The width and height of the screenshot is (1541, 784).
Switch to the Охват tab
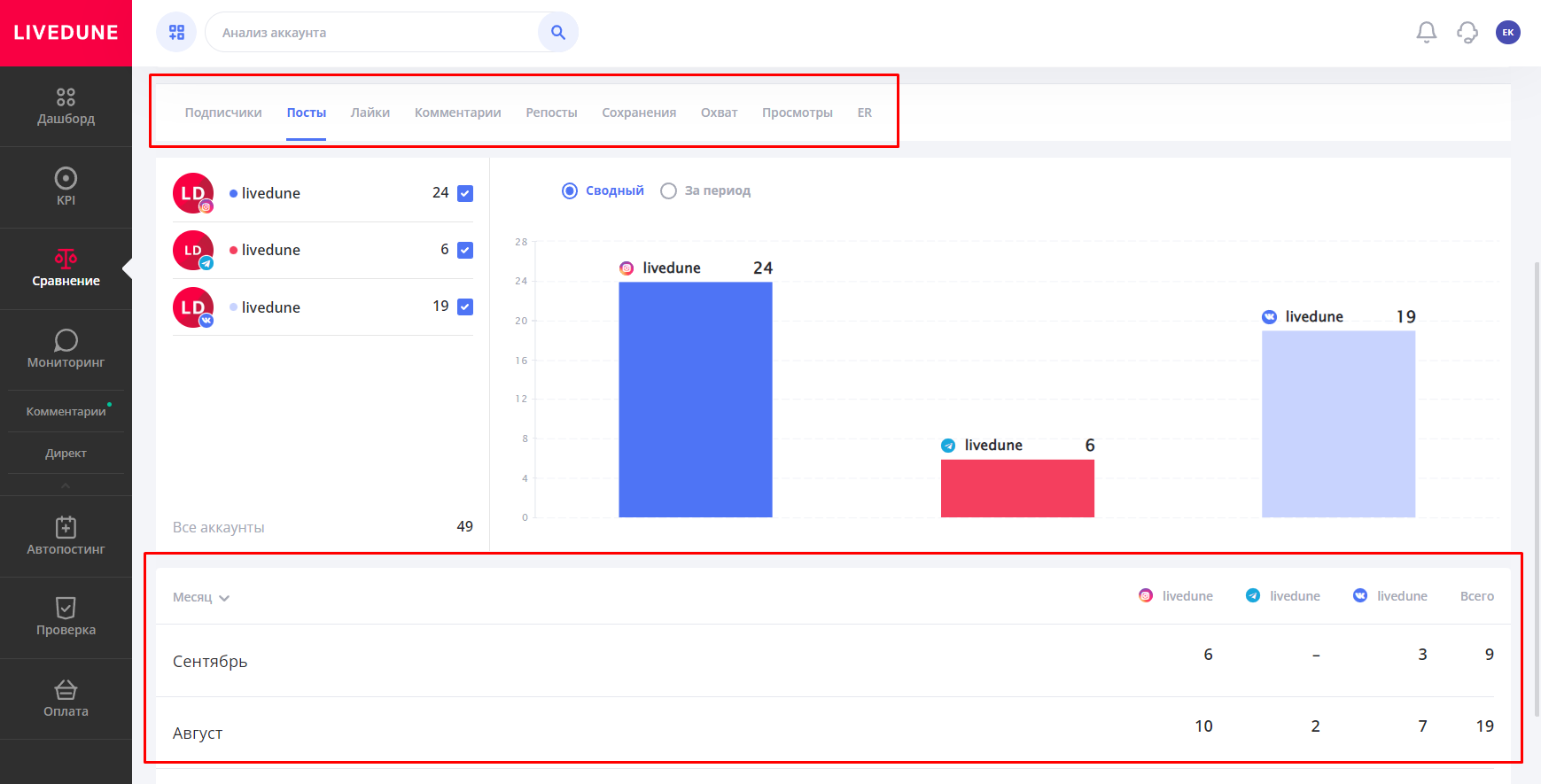[x=720, y=113]
